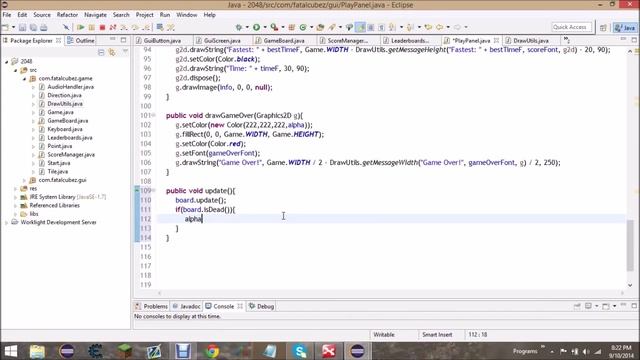The height and width of the screenshot is (360, 640).
Task: Click the editor scroll down arrow
Action: 631,285
